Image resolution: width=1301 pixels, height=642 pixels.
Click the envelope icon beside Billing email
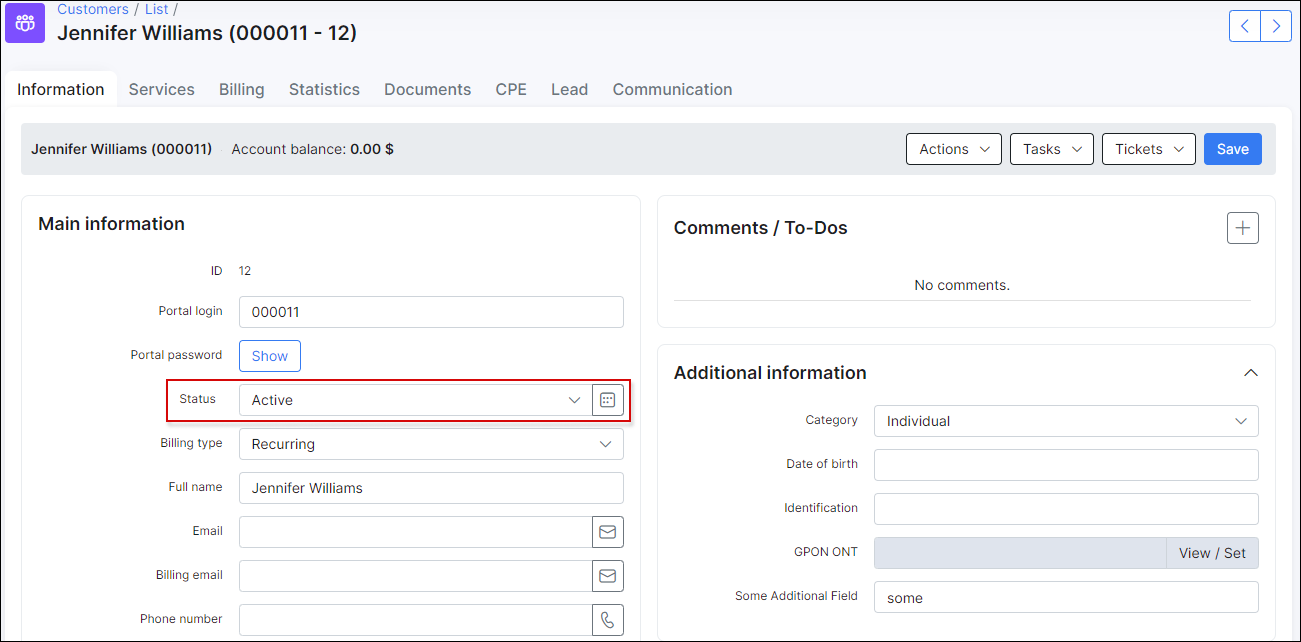tap(607, 576)
